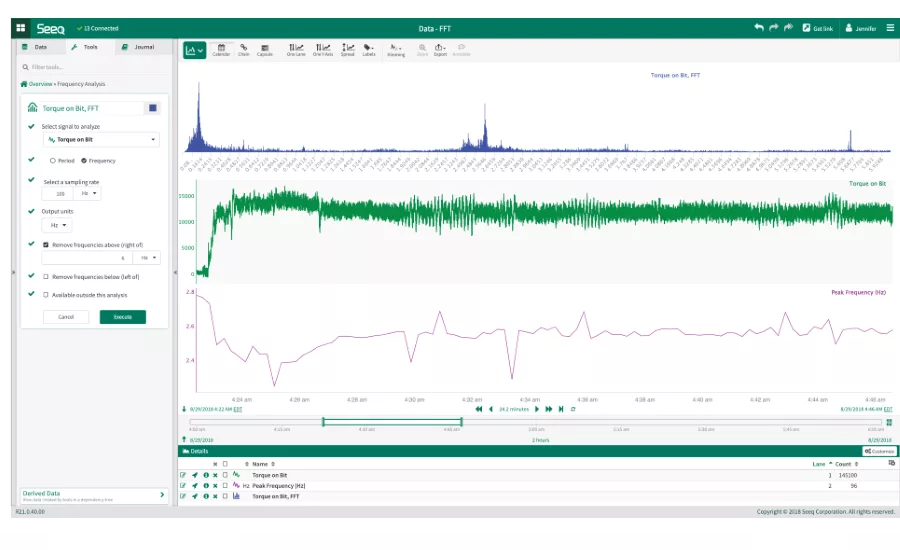Click left handle of investigate range slider
This screenshot has height=550, width=900.
[323, 422]
